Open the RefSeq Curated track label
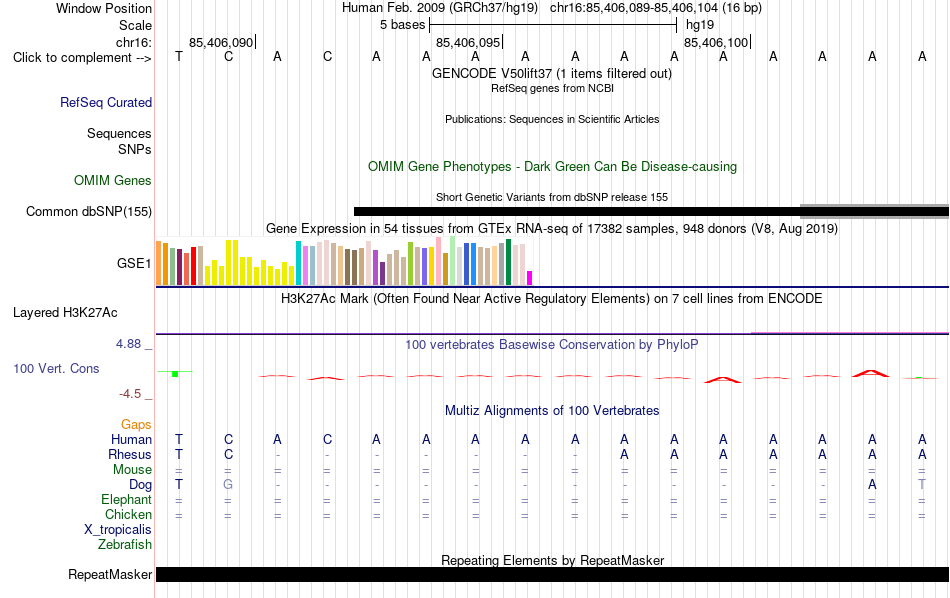950x598 pixels. (x=105, y=102)
